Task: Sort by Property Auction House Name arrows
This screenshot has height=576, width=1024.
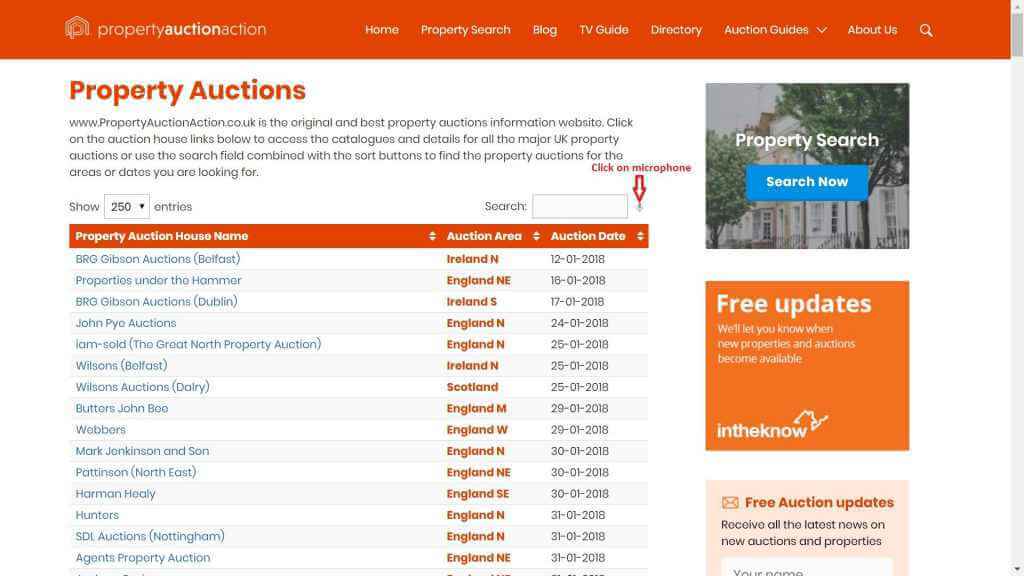Action: coord(432,236)
